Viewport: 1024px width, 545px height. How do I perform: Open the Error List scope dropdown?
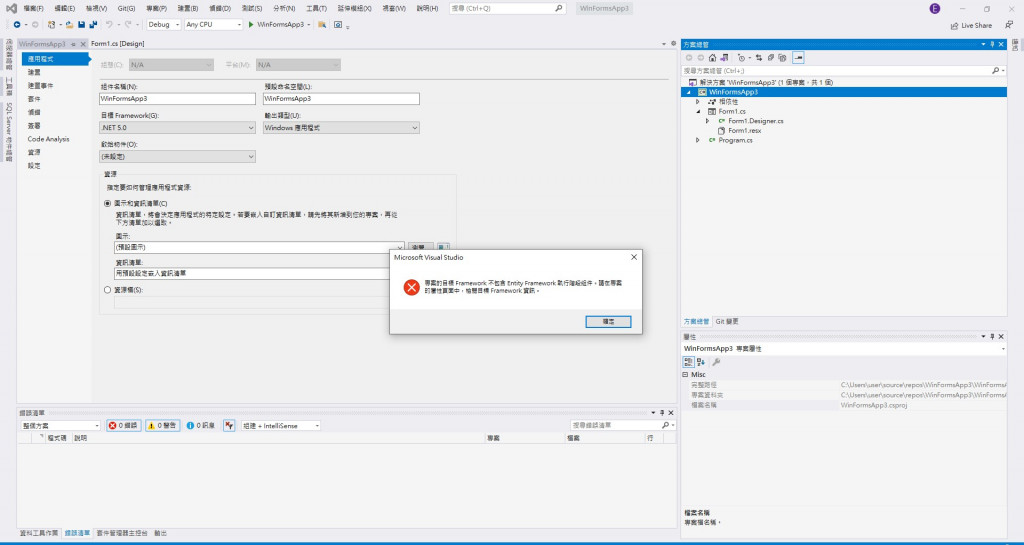coord(61,426)
